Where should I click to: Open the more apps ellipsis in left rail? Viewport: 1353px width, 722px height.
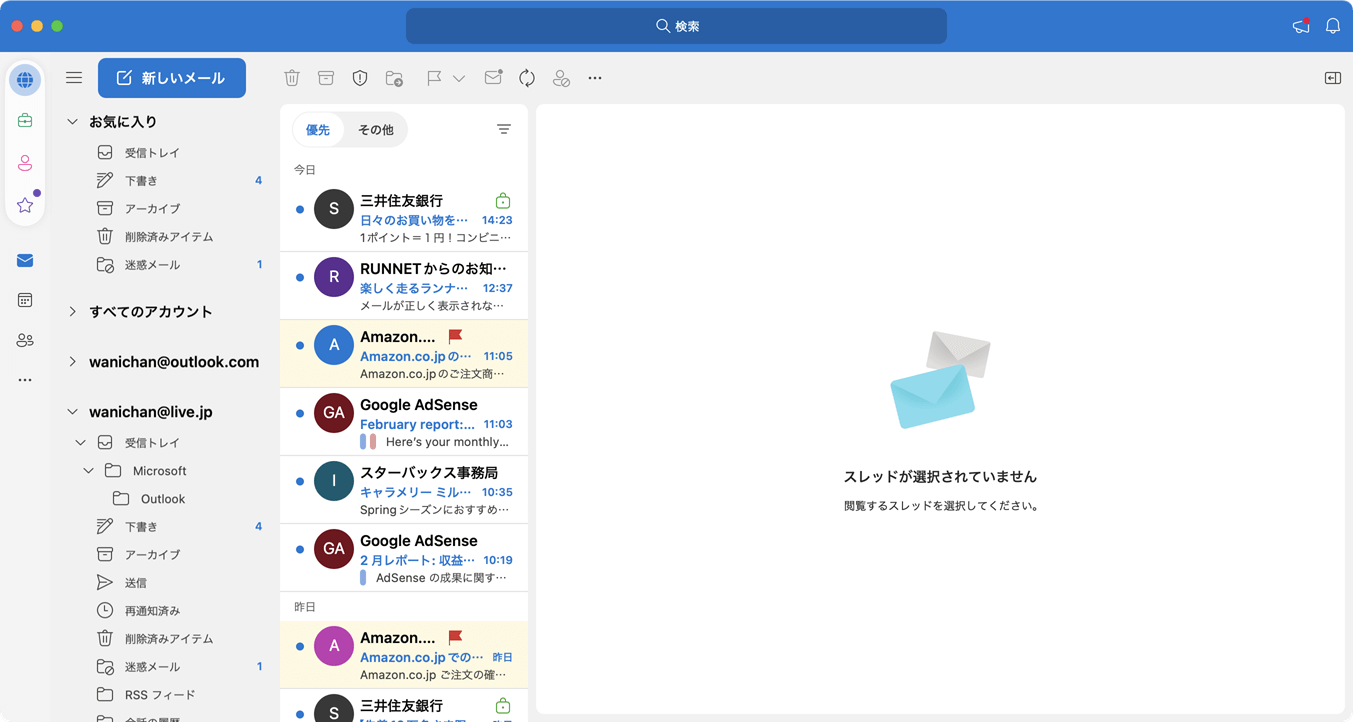(25, 380)
